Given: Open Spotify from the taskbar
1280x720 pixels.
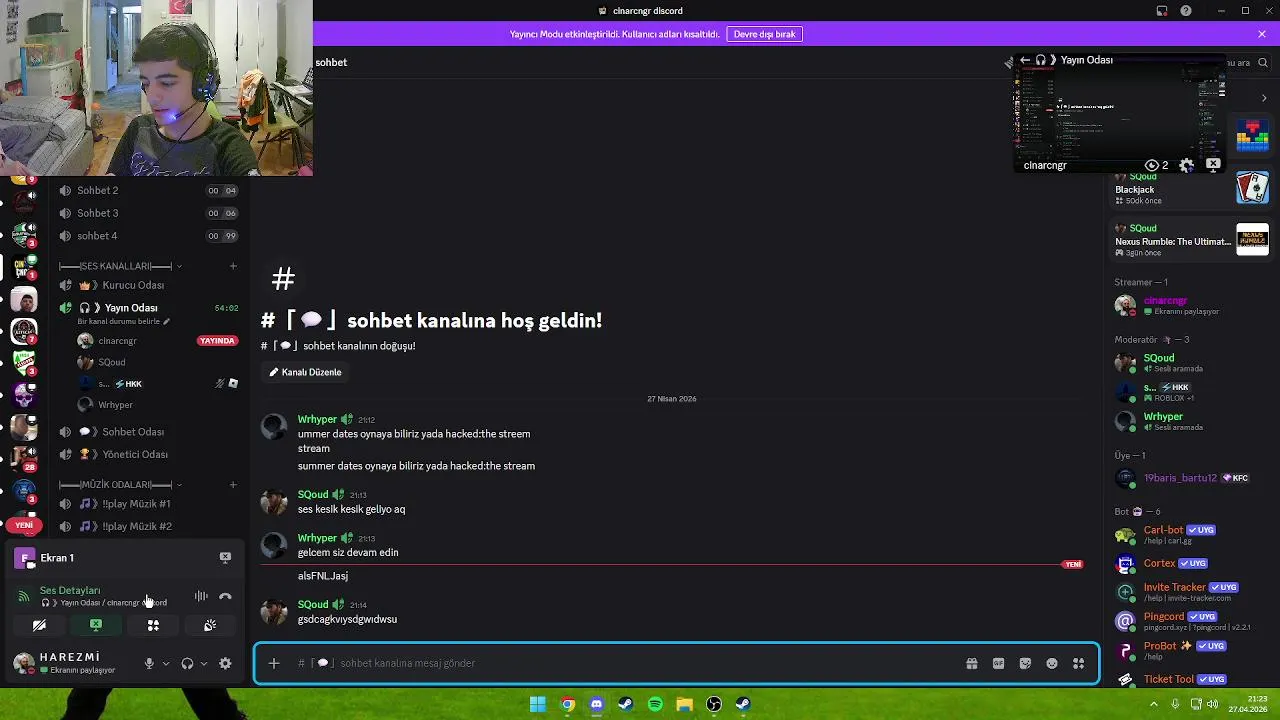Looking at the screenshot, I should [655, 704].
